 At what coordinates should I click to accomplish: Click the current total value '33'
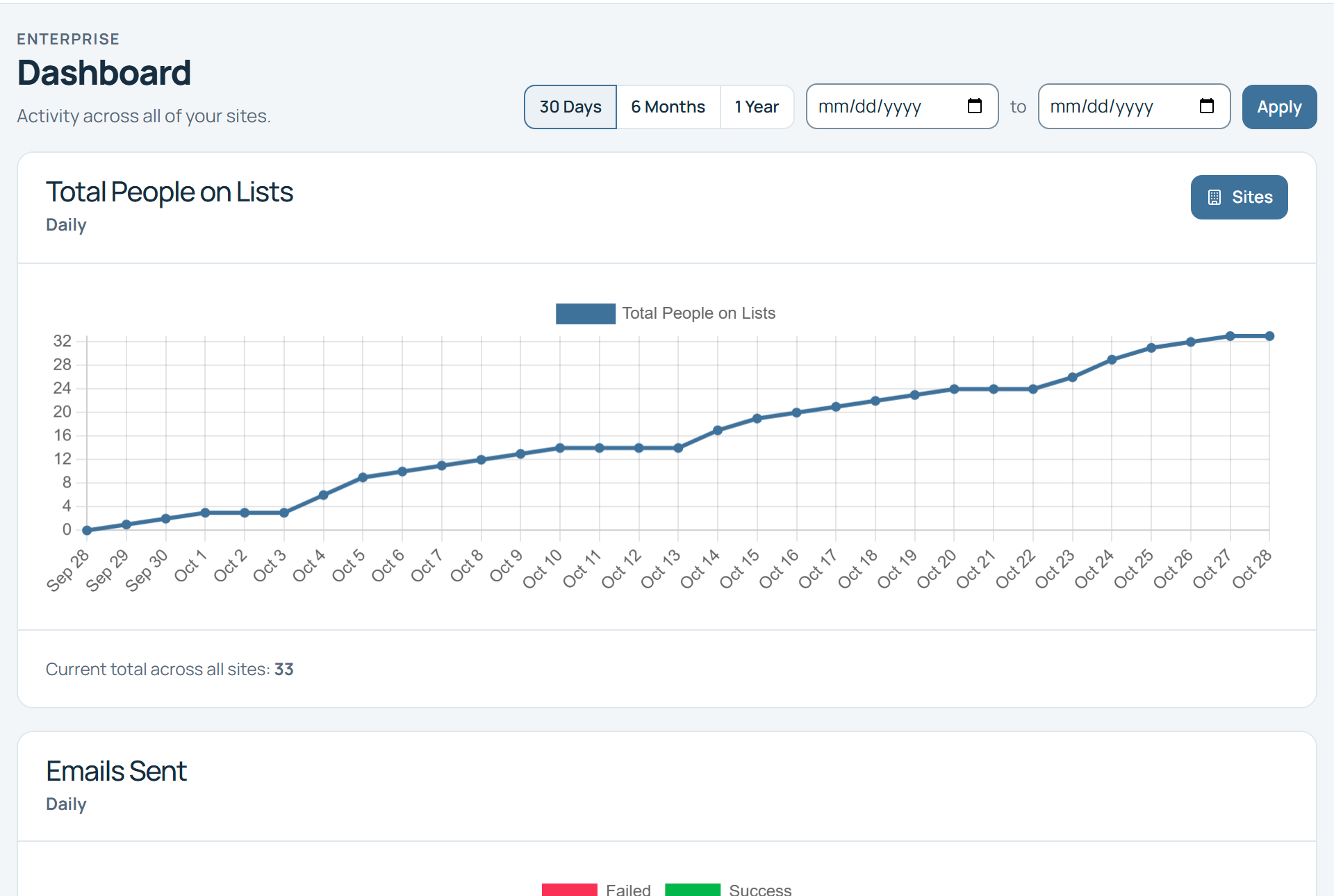click(x=284, y=669)
